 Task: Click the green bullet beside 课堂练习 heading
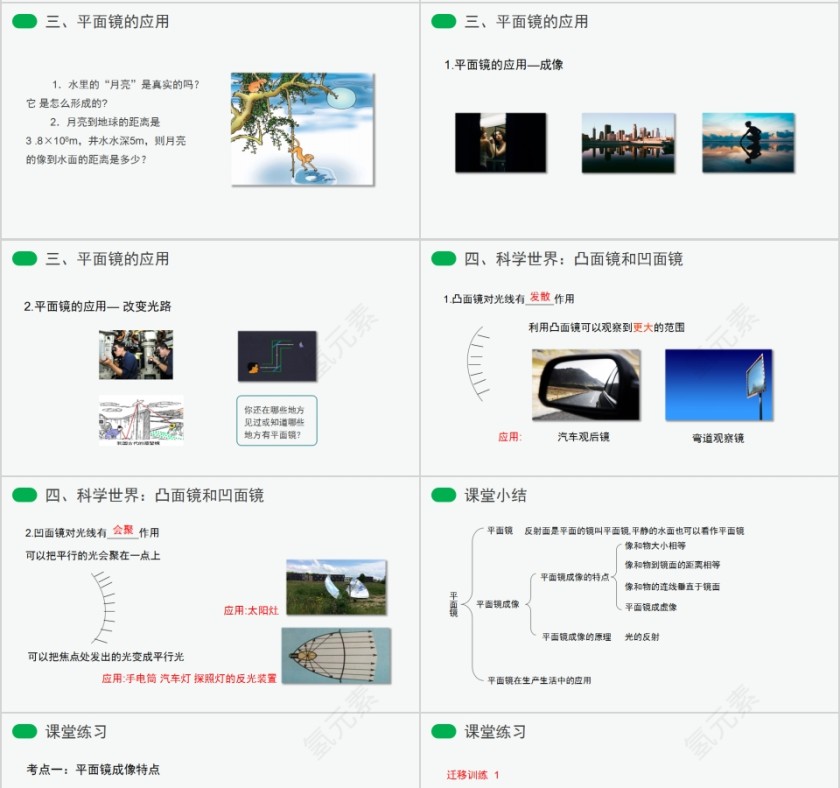(x=27, y=732)
